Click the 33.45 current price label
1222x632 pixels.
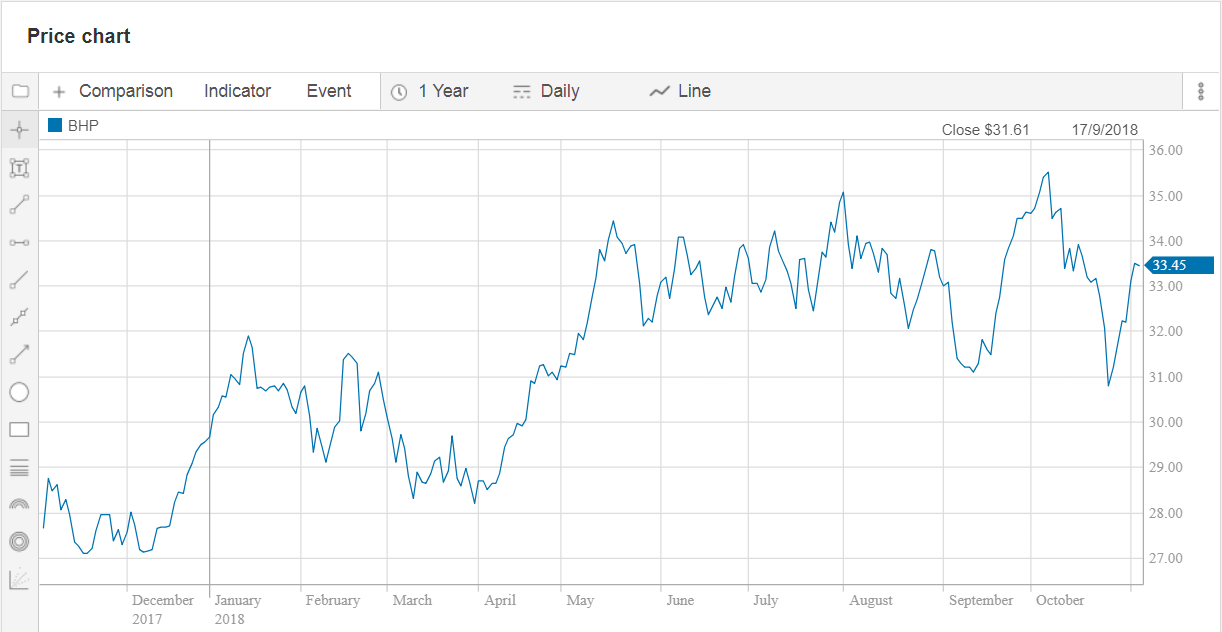[x=1170, y=265]
